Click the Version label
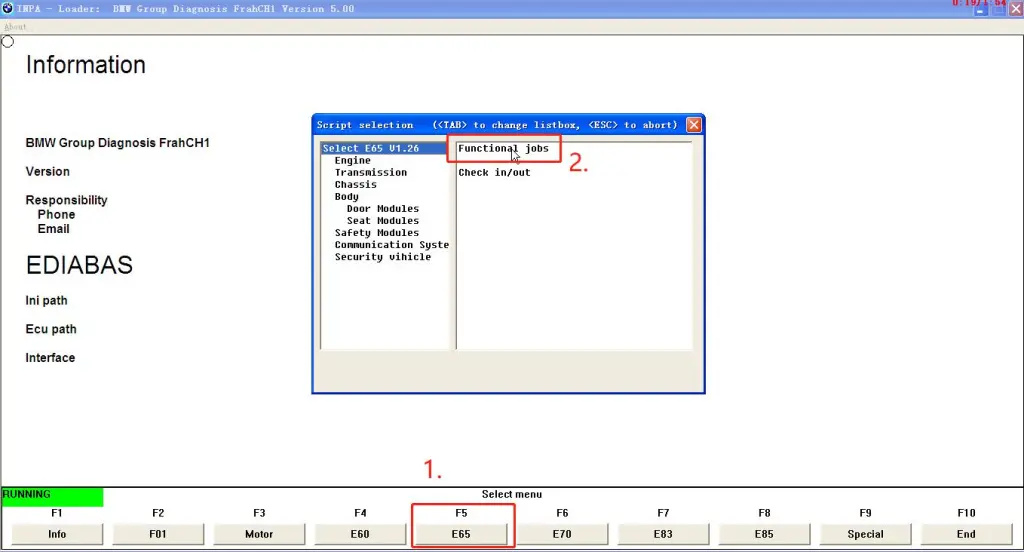Viewport: 1024px width, 552px height. pos(48,172)
